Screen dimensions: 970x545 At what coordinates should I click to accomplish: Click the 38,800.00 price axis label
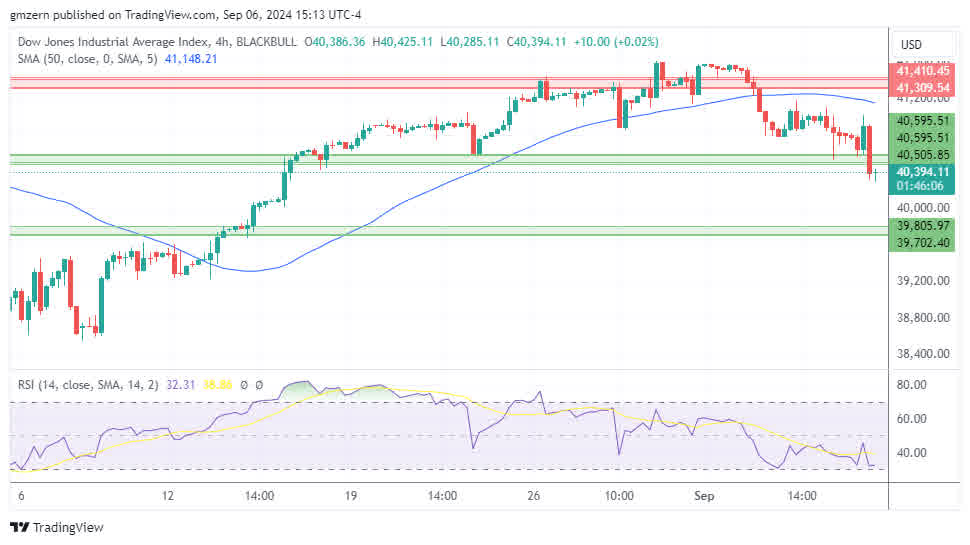point(922,318)
